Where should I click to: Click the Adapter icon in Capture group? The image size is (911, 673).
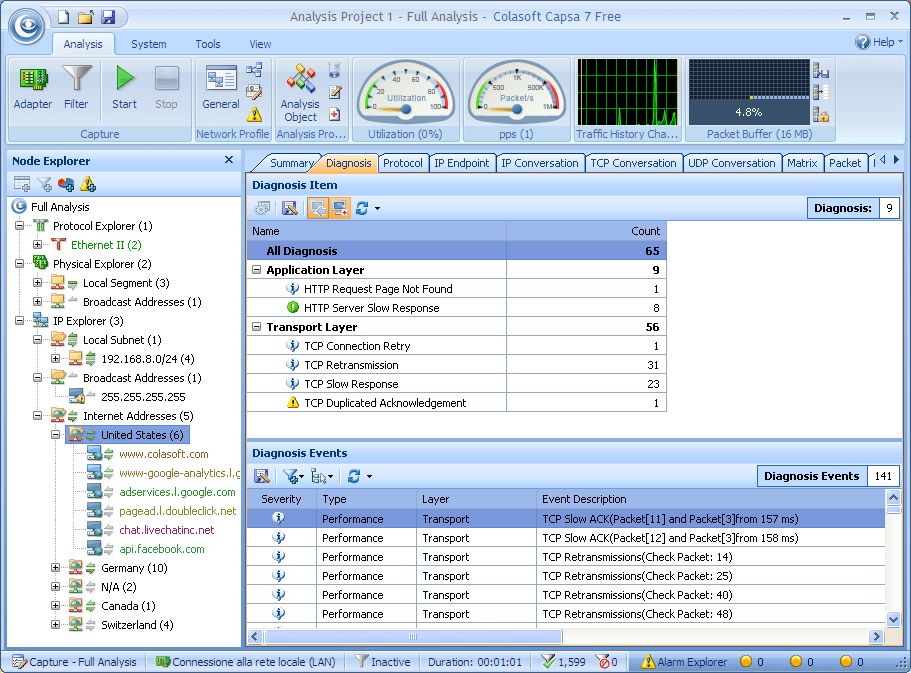[33, 87]
